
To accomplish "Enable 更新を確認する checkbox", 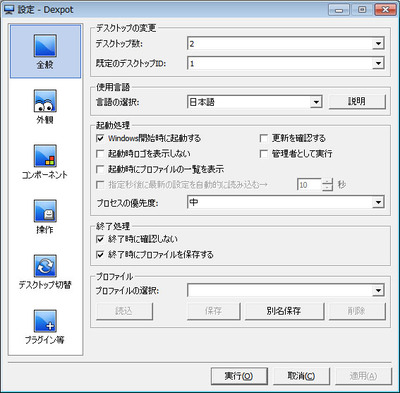I will (x=264, y=138).
